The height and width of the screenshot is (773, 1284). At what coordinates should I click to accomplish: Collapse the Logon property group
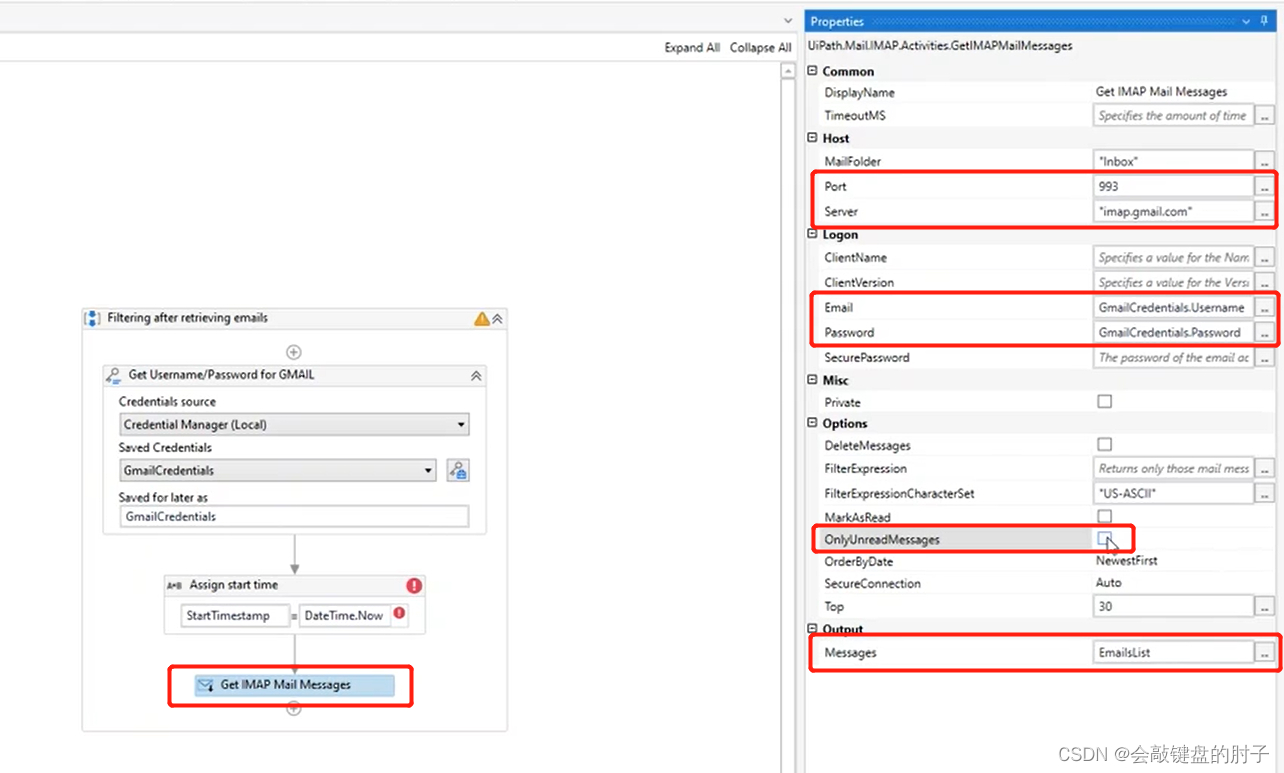[813, 234]
